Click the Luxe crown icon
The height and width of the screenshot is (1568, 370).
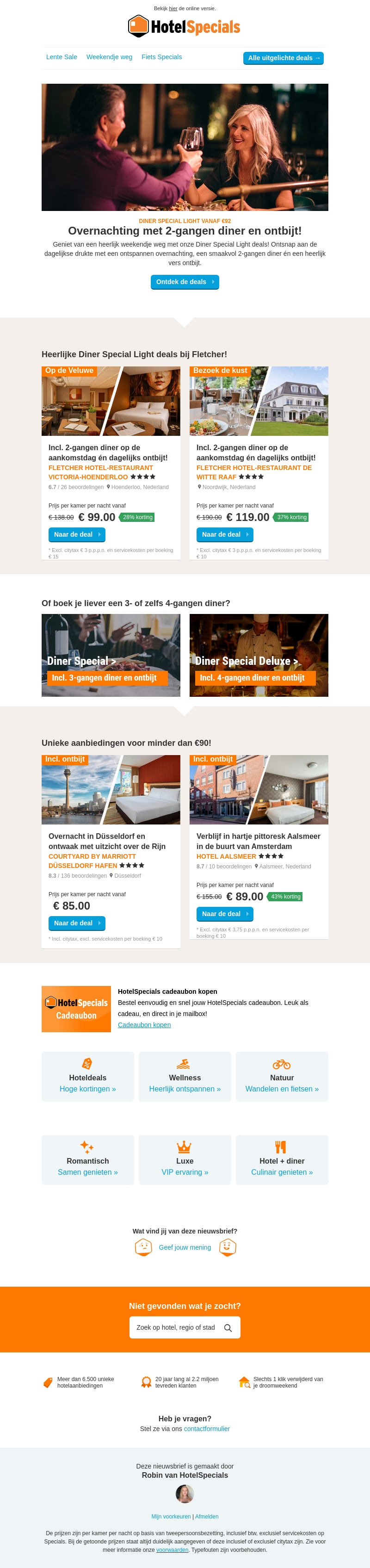[x=184, y=1147]
